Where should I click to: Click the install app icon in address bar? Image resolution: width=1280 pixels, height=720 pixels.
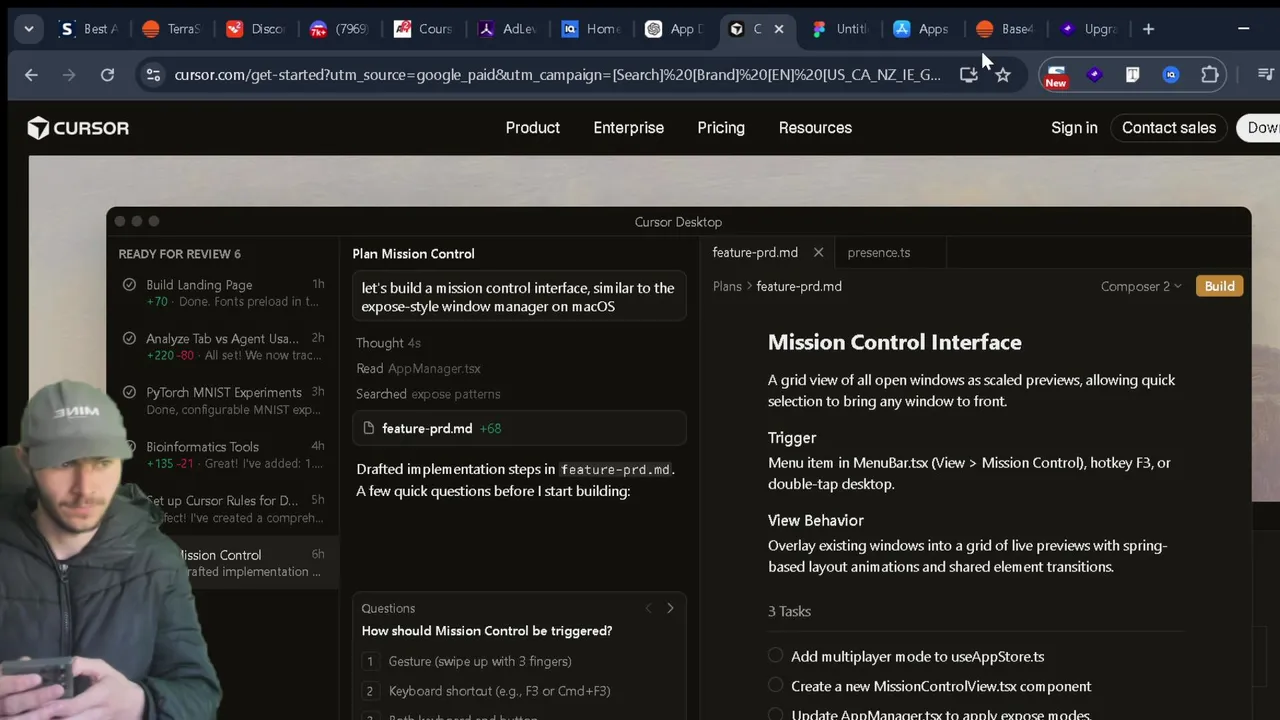968,75
